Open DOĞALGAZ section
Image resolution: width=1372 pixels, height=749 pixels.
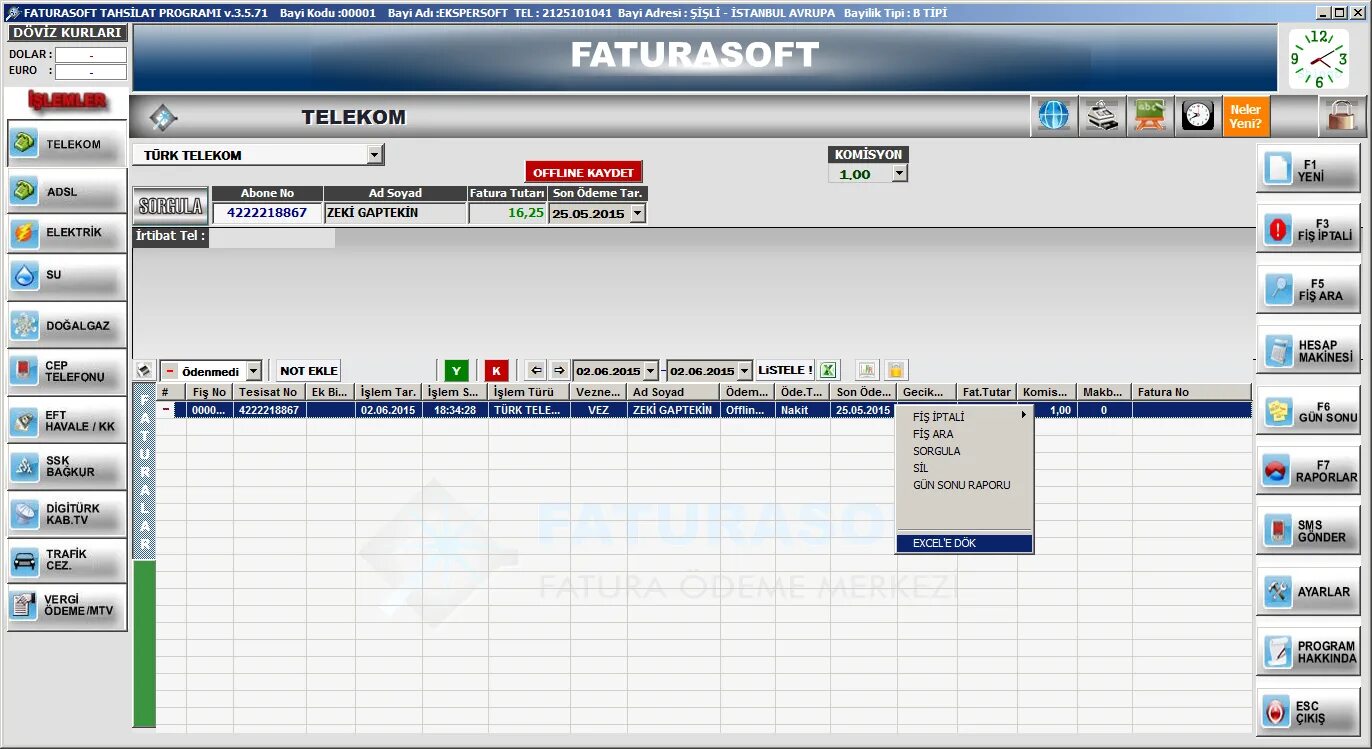[67, 325]
